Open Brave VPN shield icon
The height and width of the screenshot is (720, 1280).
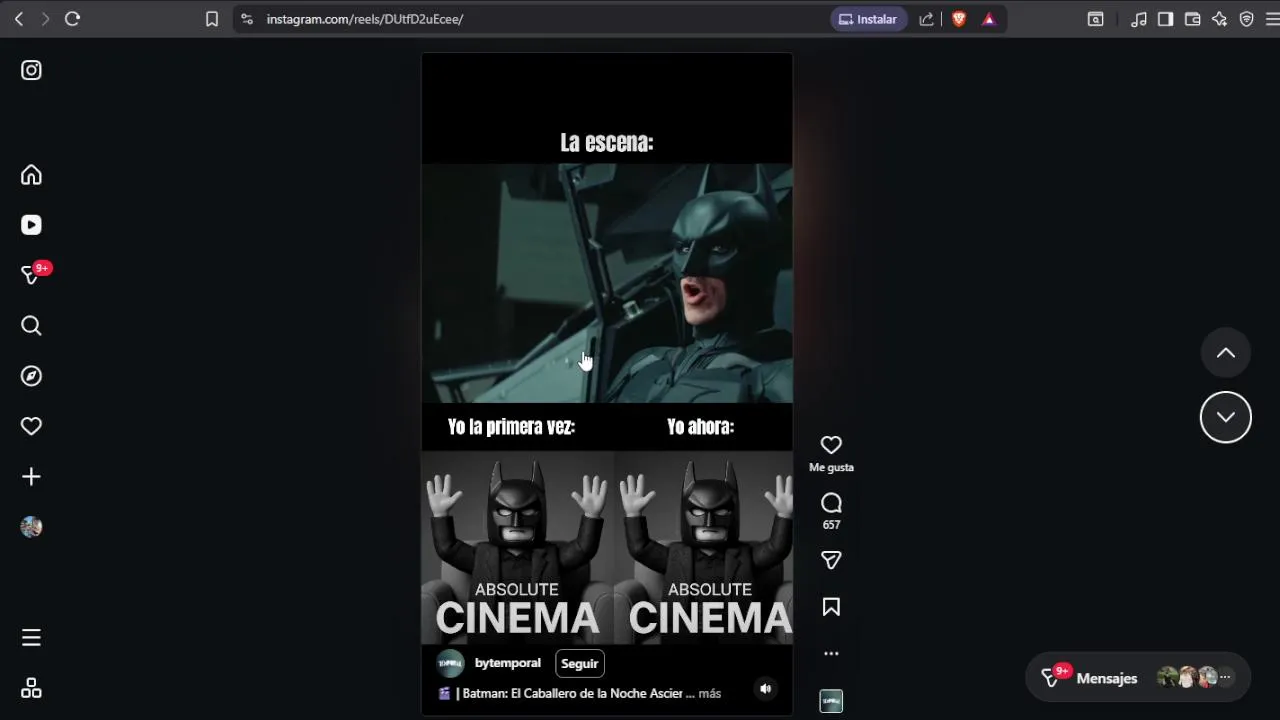pos(1246,19)
